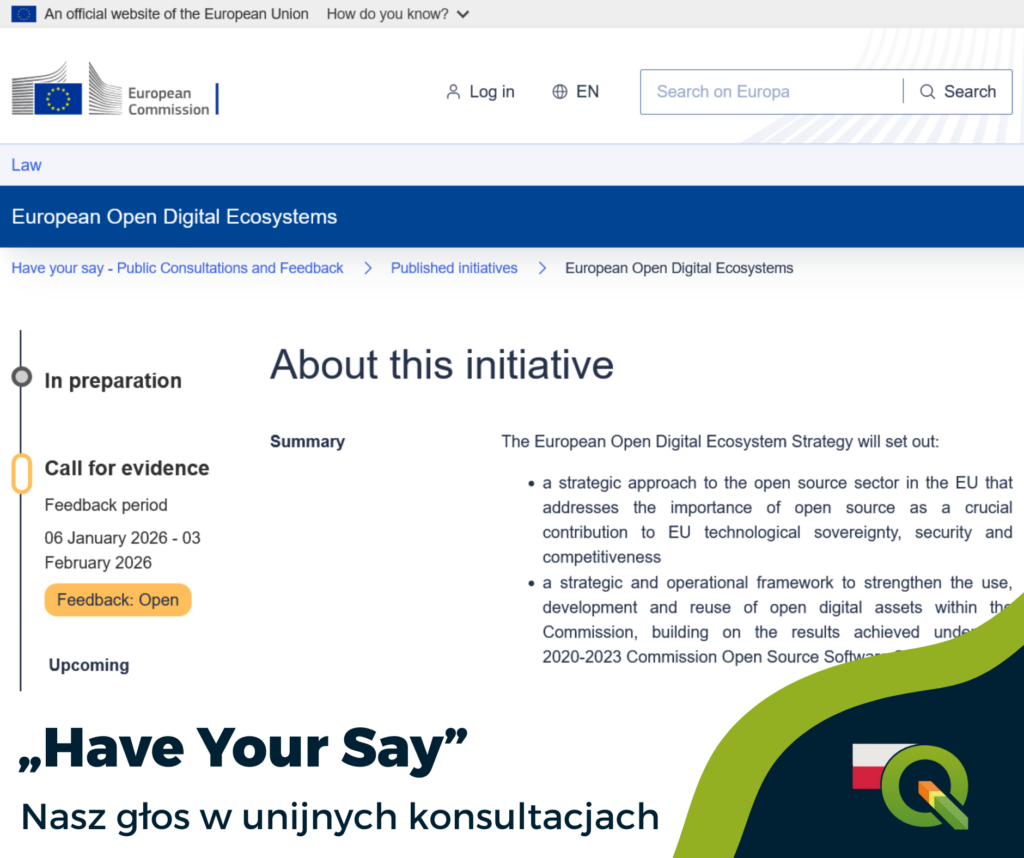Image resolution: width=1024 pixels, height=858 pixels.
Task: Click the EU flag icon in top banner
Action: click(x=24, y=14)
